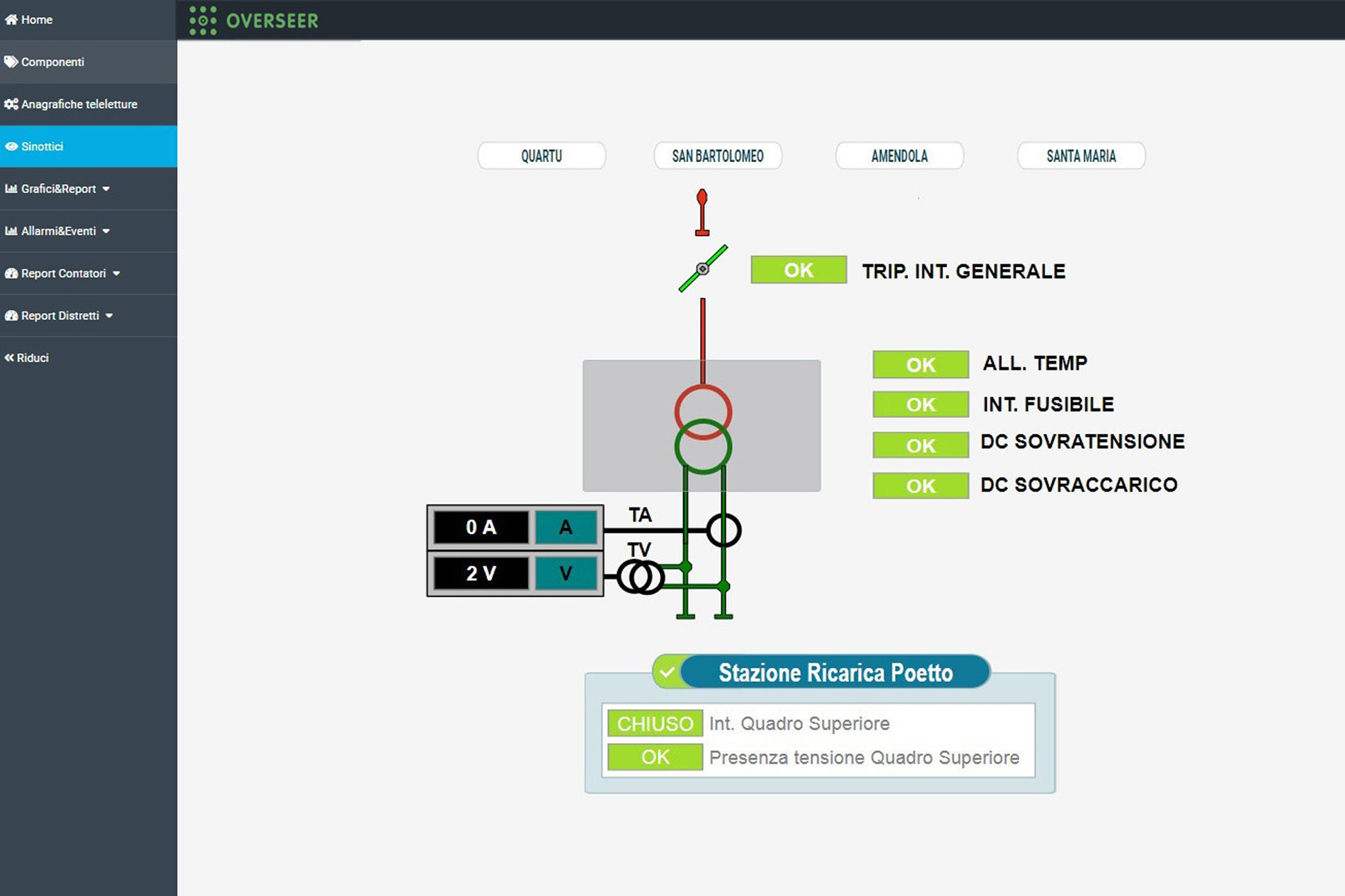Click the 0 A current reading
This screenshot has height=896, width=1345.
click(x=481, y=527)
